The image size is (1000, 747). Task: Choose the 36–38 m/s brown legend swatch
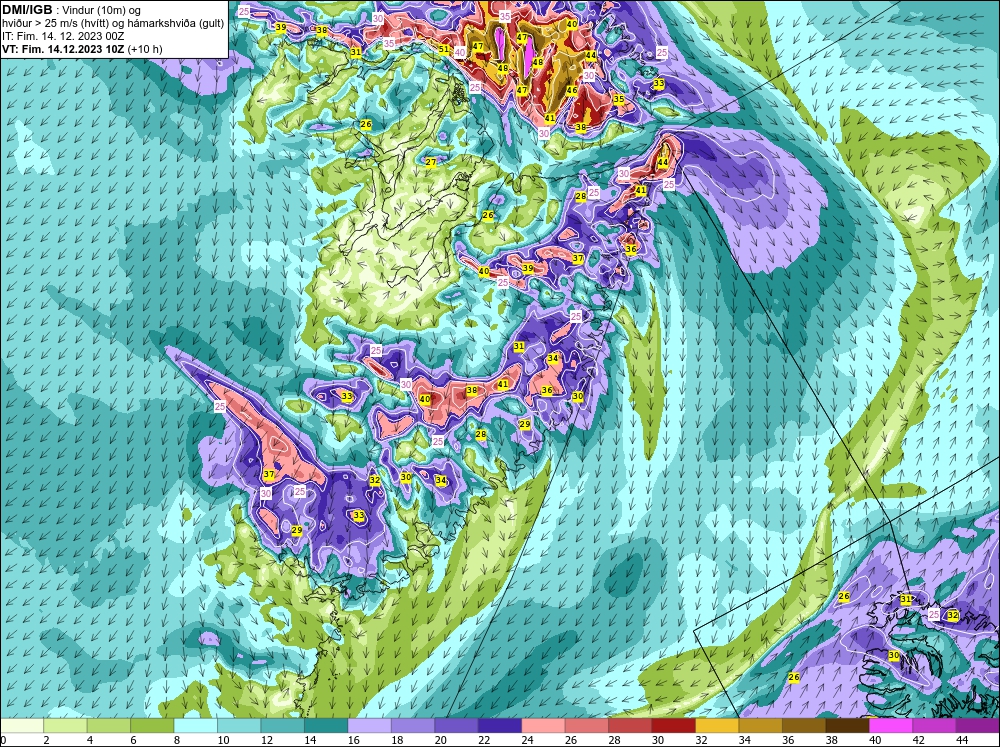click(x=804, y=726)
